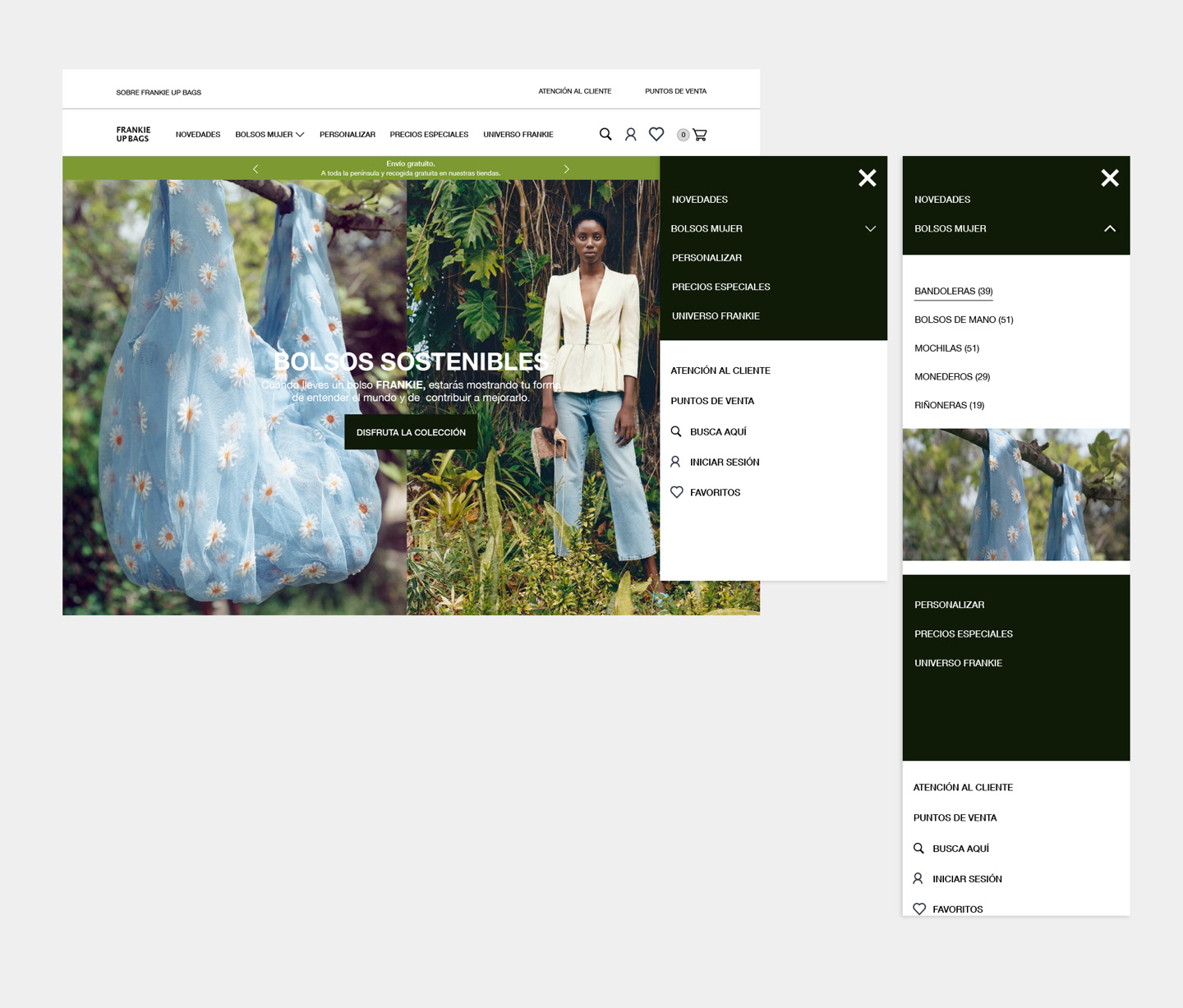Screen dimensions: 1183x1008
Task: Click user icon beside INICIAR SESIÓN in right panel
Action: (x=918, y=878)
